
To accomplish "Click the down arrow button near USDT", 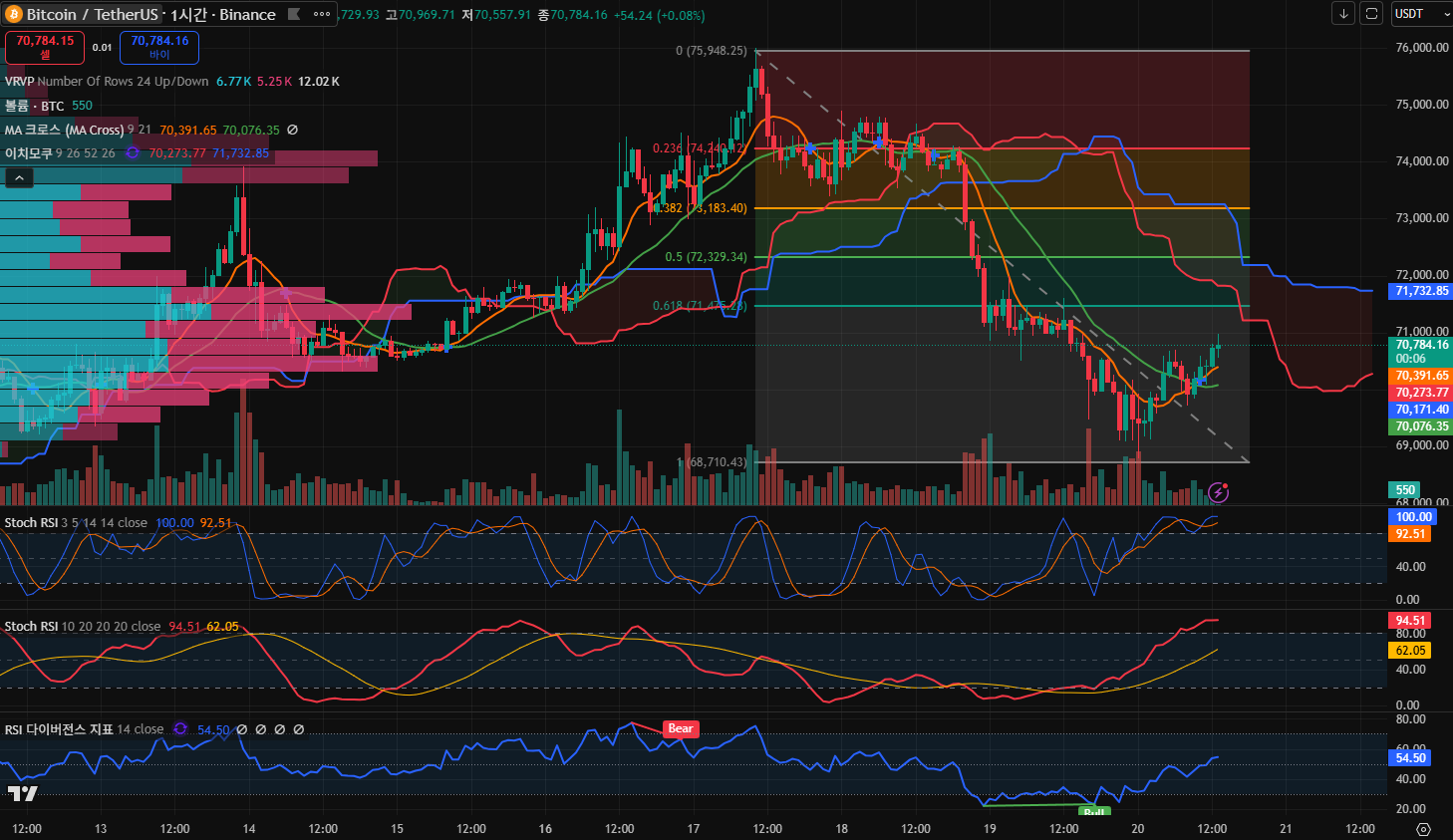I will coord(1343,14).
